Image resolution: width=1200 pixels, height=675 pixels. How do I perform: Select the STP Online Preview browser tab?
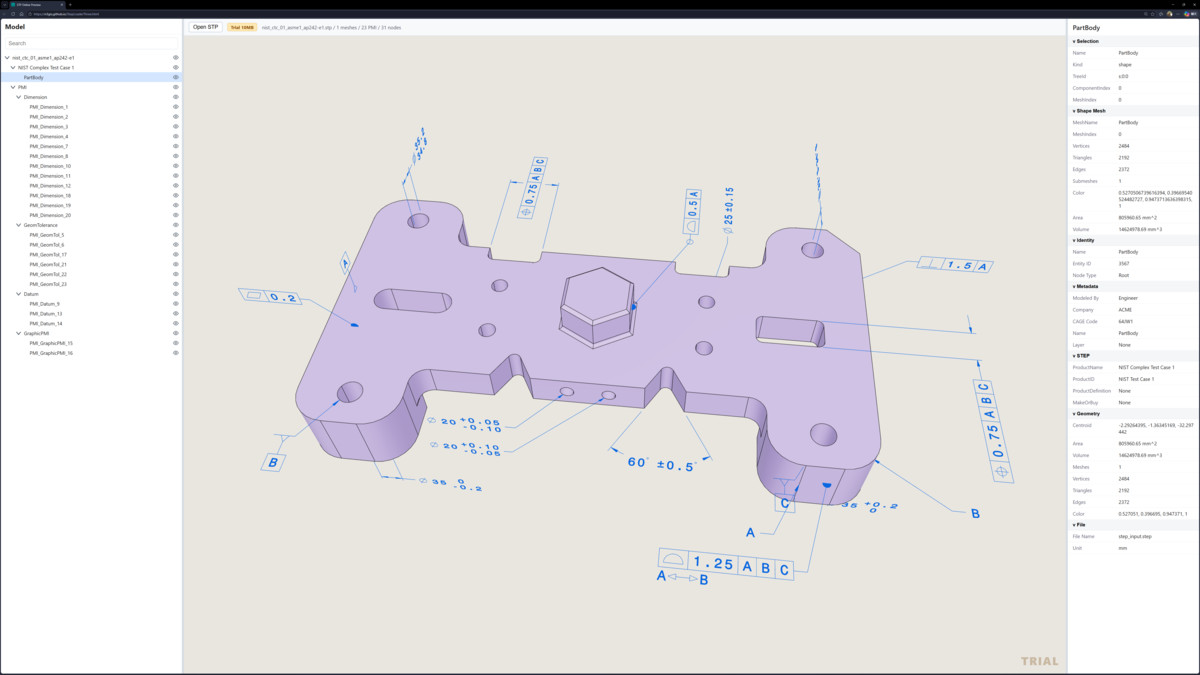coord(36,5)
